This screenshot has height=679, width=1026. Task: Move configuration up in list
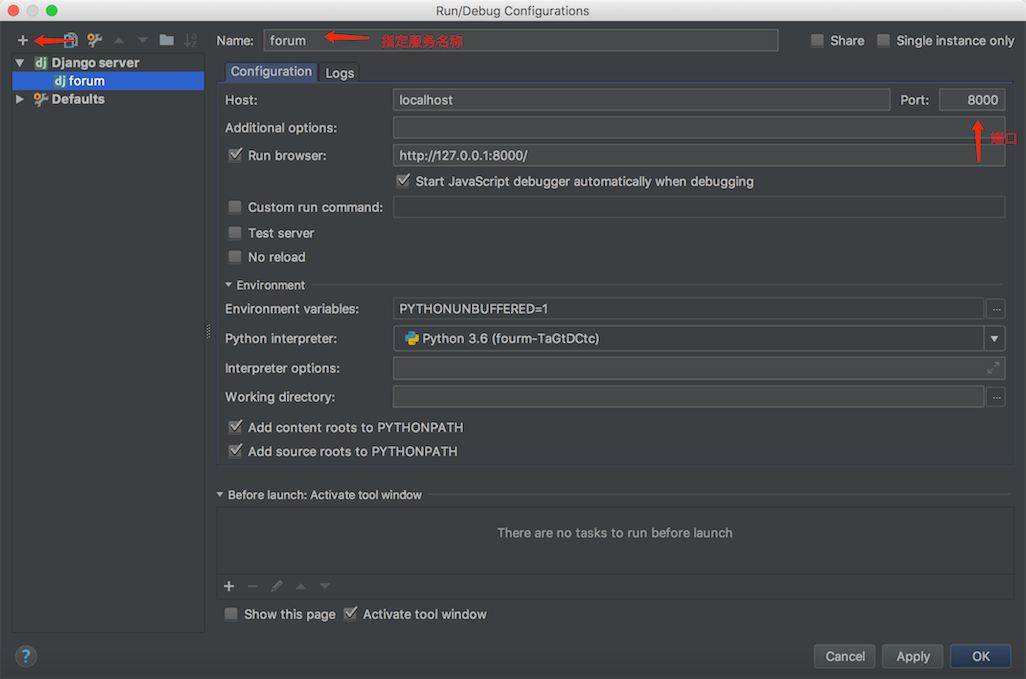click(119, 41)
